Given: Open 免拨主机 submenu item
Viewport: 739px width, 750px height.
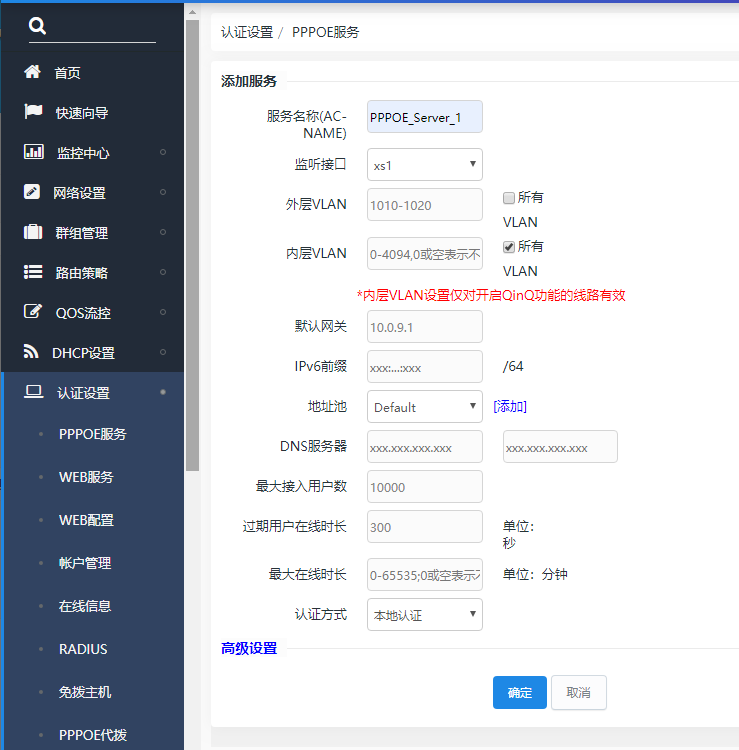Looking at the screenshot, I should tap(85, 692).
